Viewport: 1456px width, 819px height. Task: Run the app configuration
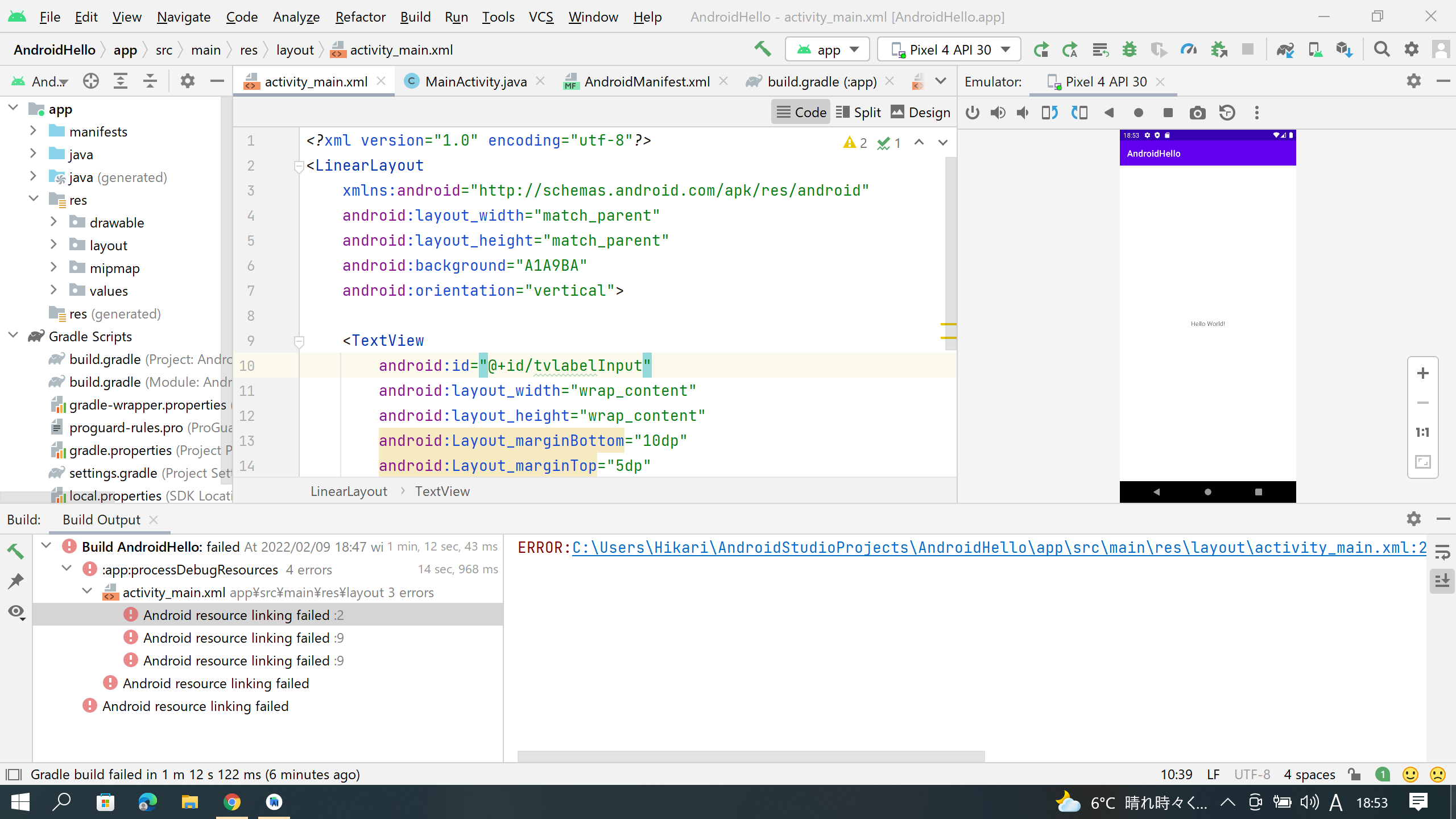tap(1041, 49)
